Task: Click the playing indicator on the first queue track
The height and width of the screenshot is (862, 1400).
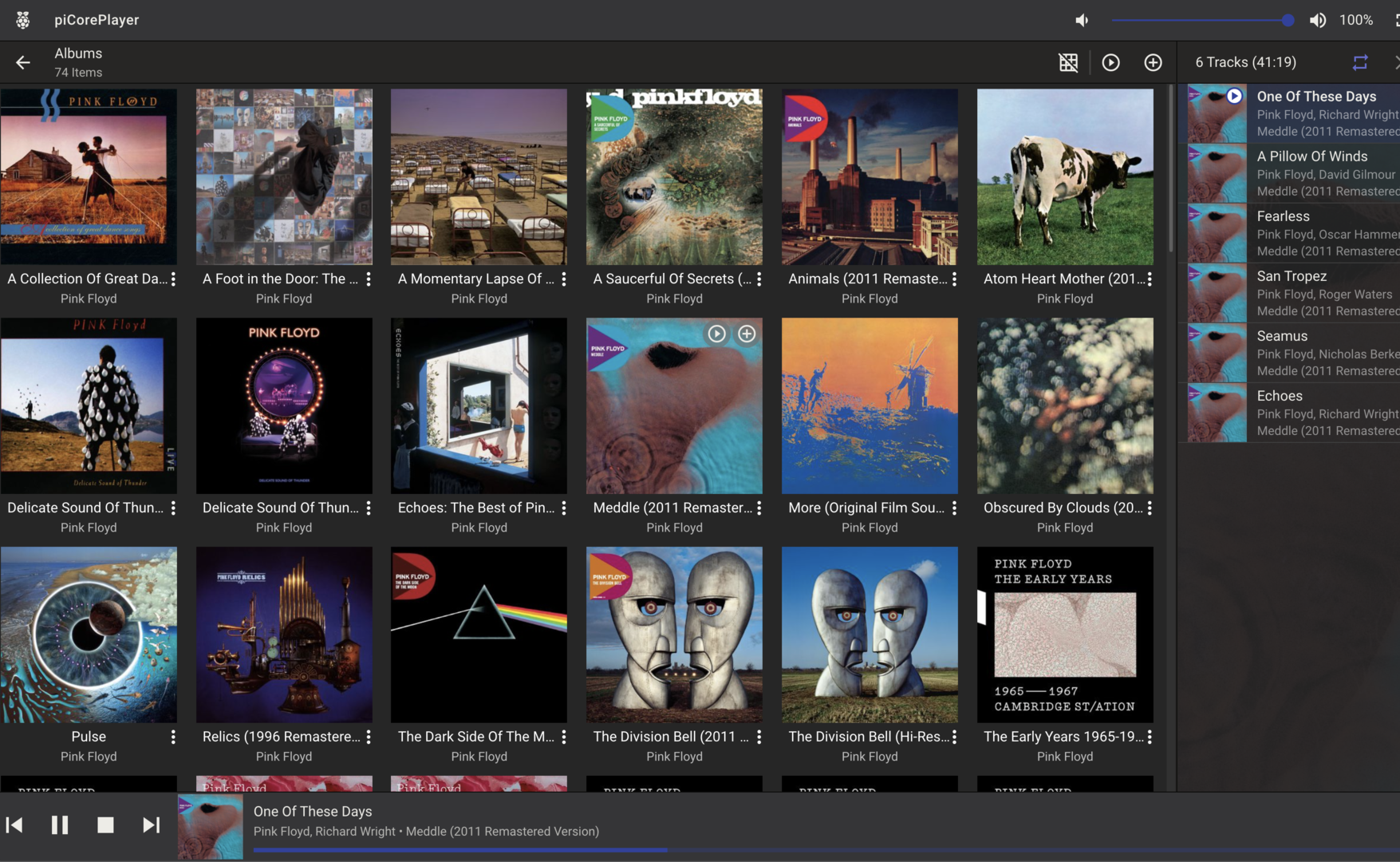Action: tap(1234, 96)
